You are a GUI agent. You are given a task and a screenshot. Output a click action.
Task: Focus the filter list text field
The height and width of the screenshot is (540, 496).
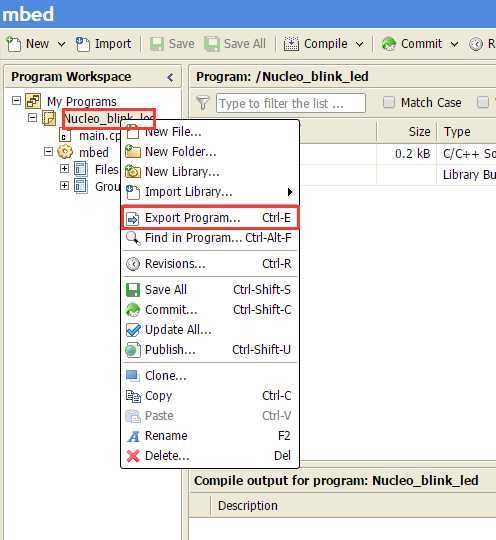[x=291, y=103]
